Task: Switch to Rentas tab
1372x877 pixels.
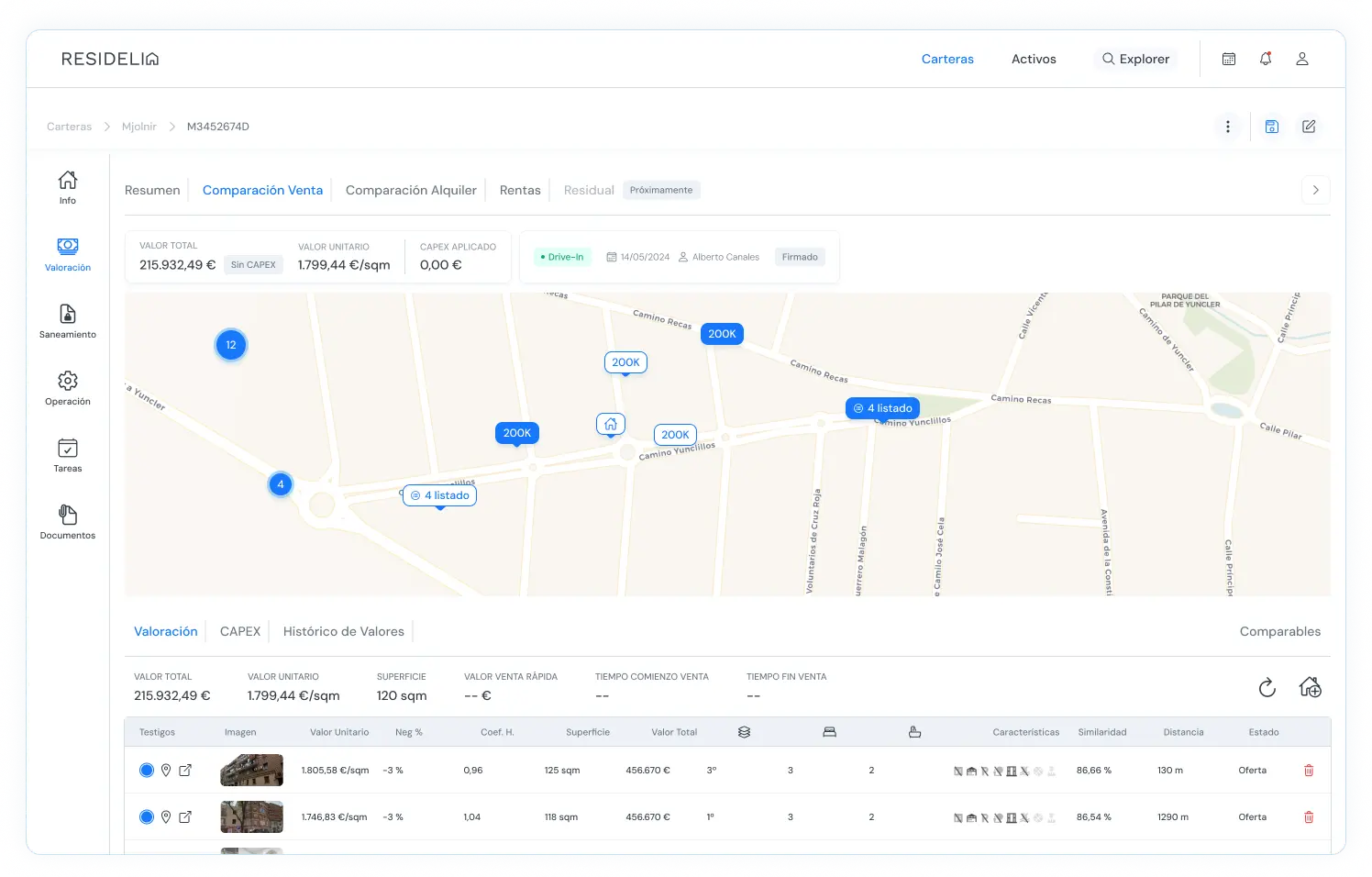Action: [x=520, y=190]
